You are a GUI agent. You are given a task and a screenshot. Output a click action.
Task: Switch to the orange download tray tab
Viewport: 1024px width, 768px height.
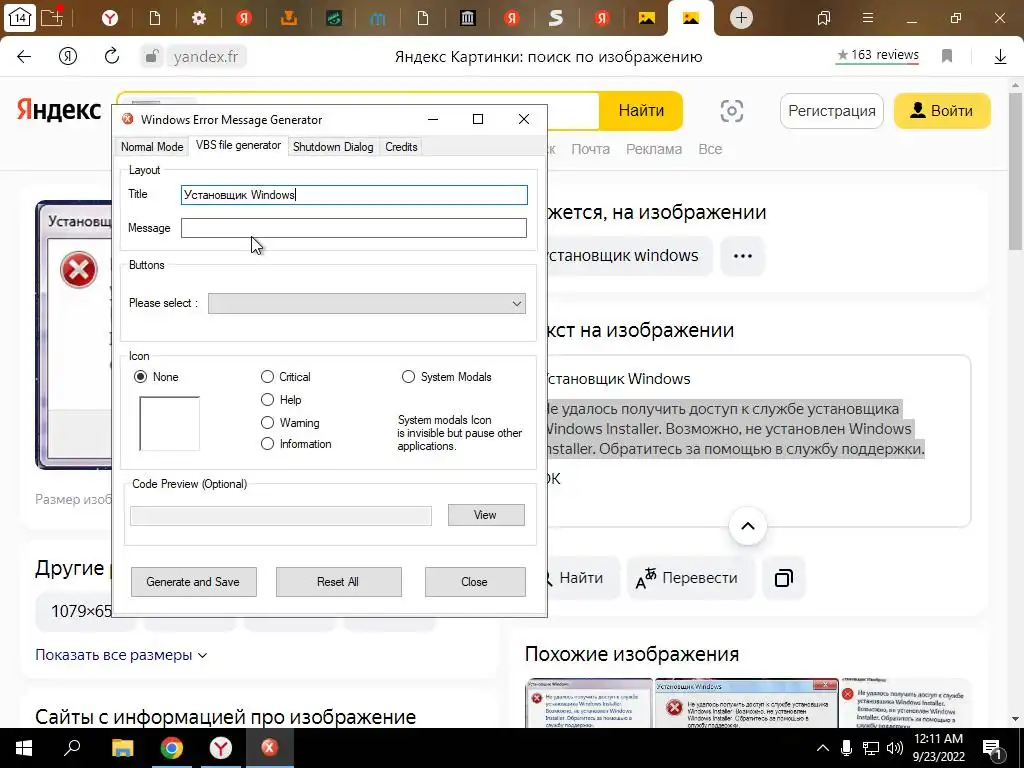pos(288,18)
